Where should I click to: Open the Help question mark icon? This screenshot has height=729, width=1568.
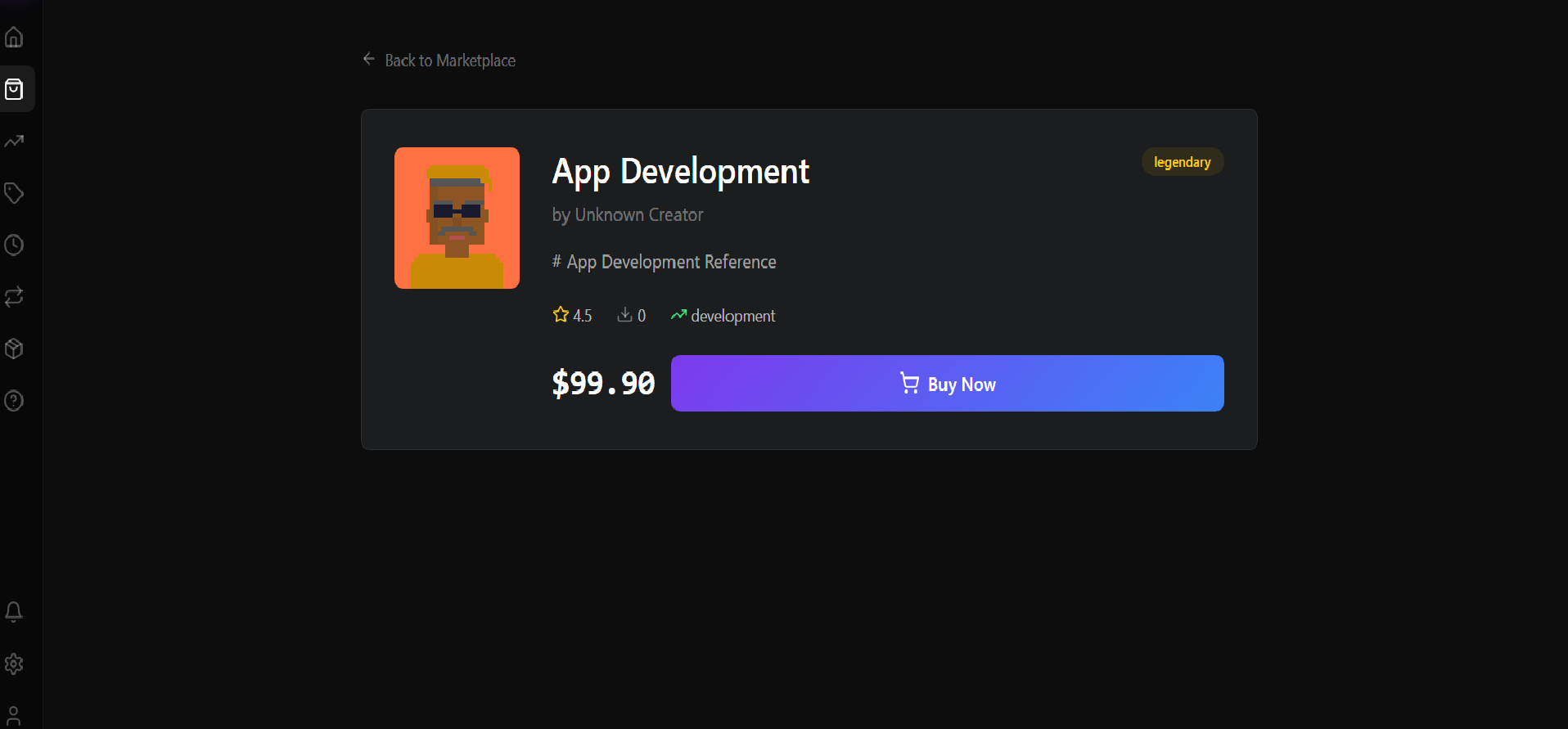[x=14, y=401]
